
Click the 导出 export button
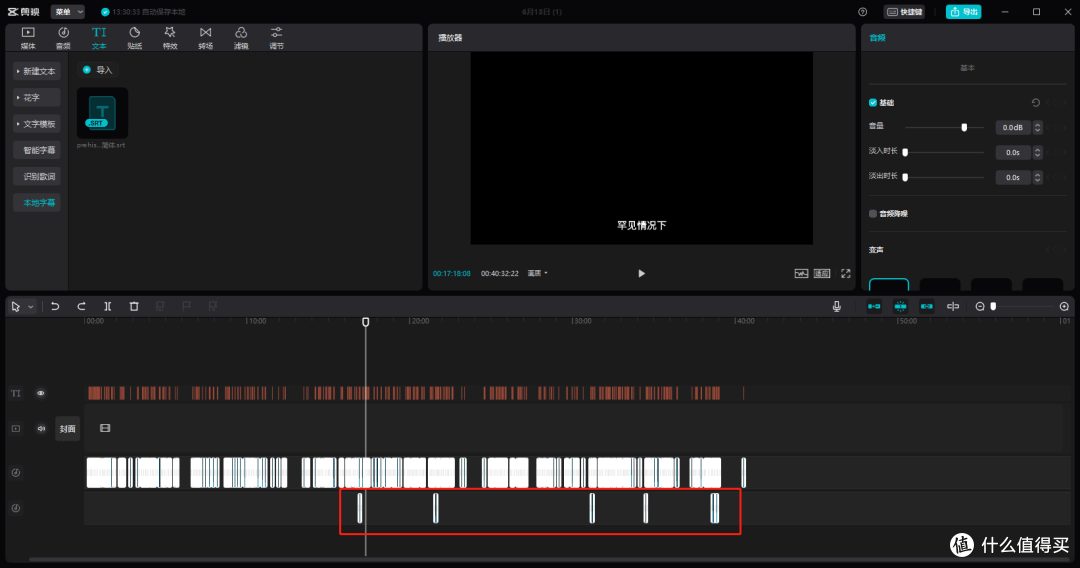pos(964,12)
